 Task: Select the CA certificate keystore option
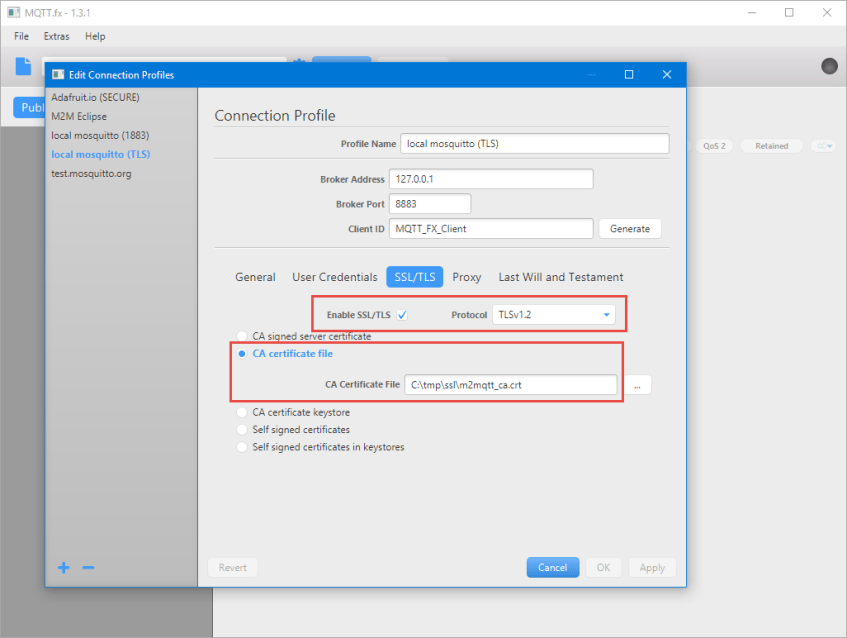tap(240, 411)
